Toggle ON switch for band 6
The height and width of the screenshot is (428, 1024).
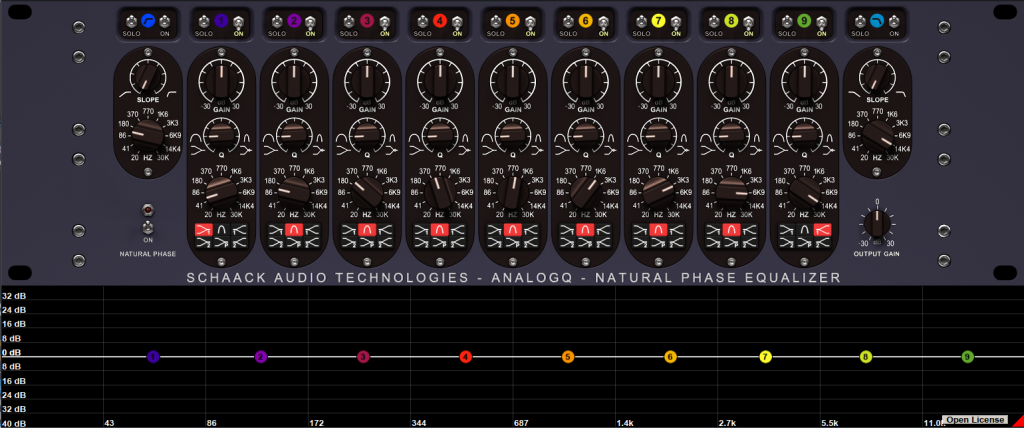point(603,21)
